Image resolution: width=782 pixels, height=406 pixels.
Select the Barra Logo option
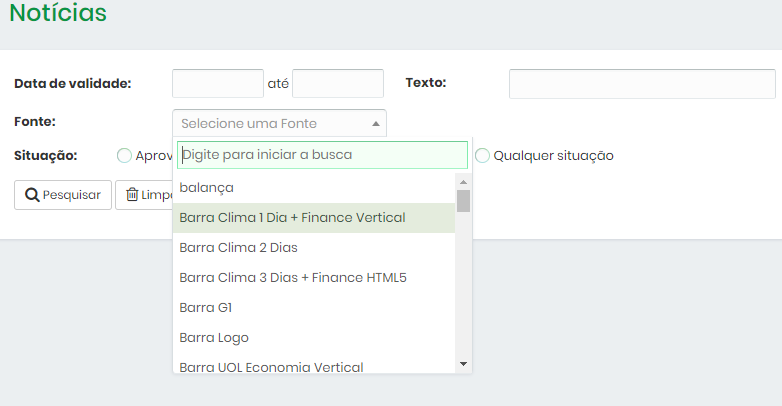coord(314,338)
